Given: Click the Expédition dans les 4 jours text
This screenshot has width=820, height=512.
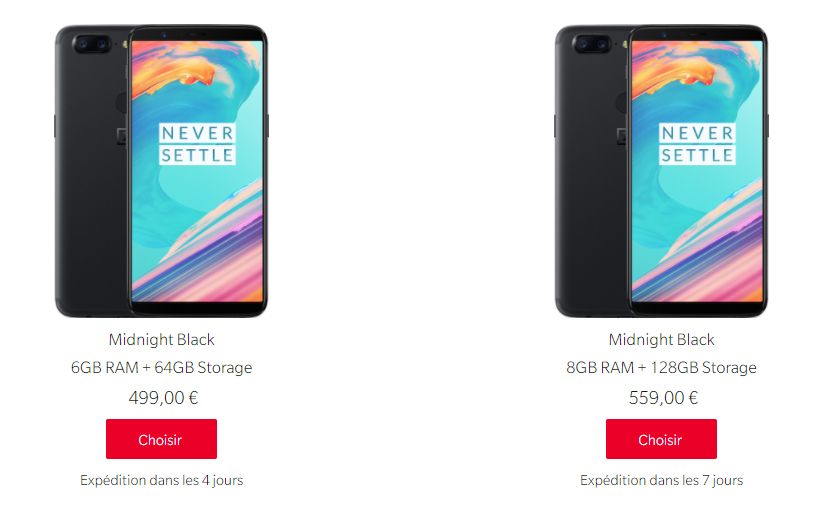Looking at the screenshot, I should pyautogui.click(x=162, y=480).
